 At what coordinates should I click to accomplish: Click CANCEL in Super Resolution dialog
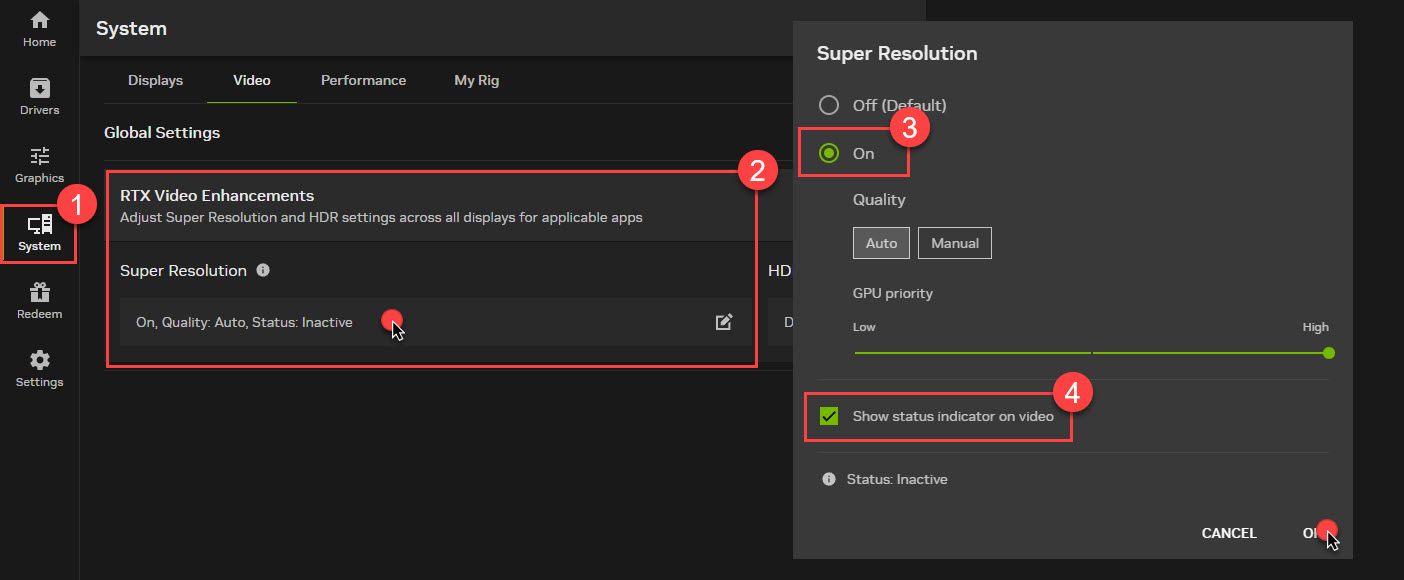coord(1228,533)
